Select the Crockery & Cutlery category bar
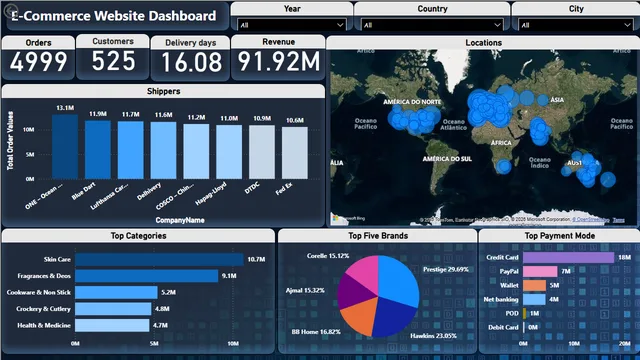 point(113,309)
